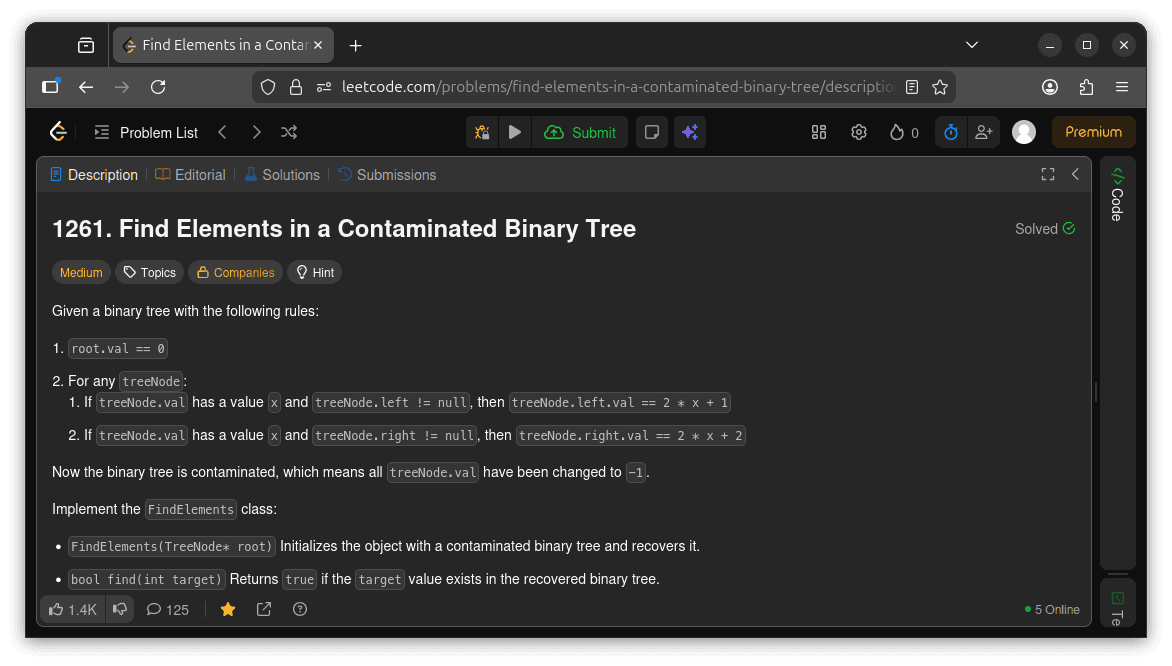This screenshot has width=1172, height=666.
Task: Reveal hidden tabs via the browser chevron
Action: point(971,44)
